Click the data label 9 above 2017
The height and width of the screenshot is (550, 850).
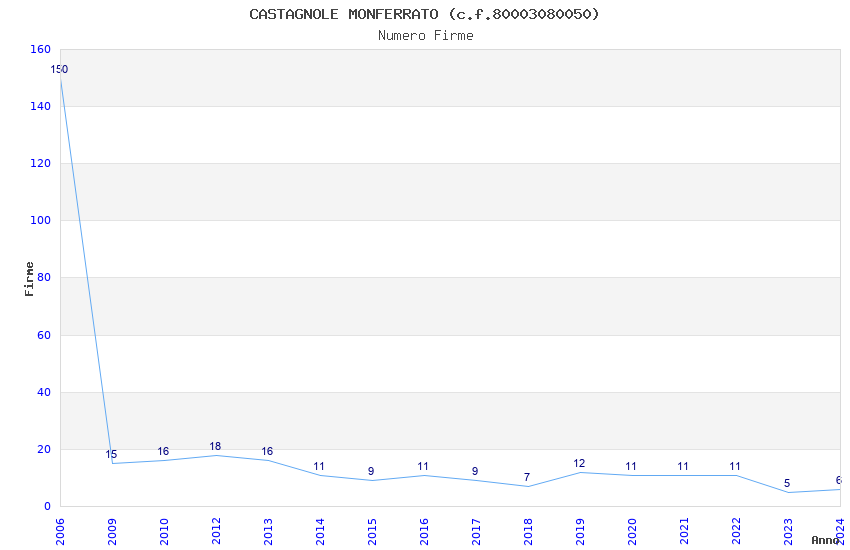click(475, 471)
